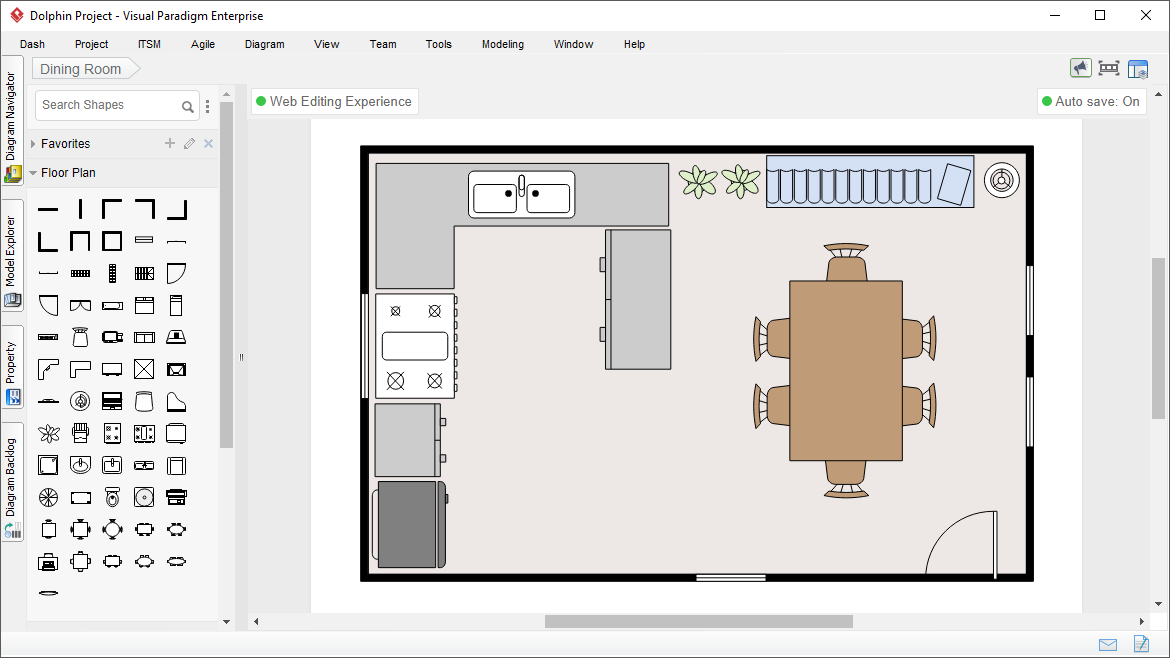The image size is (1170, 658).
Task: Select the toilet shape in palette
Action: tap(112, 498)
